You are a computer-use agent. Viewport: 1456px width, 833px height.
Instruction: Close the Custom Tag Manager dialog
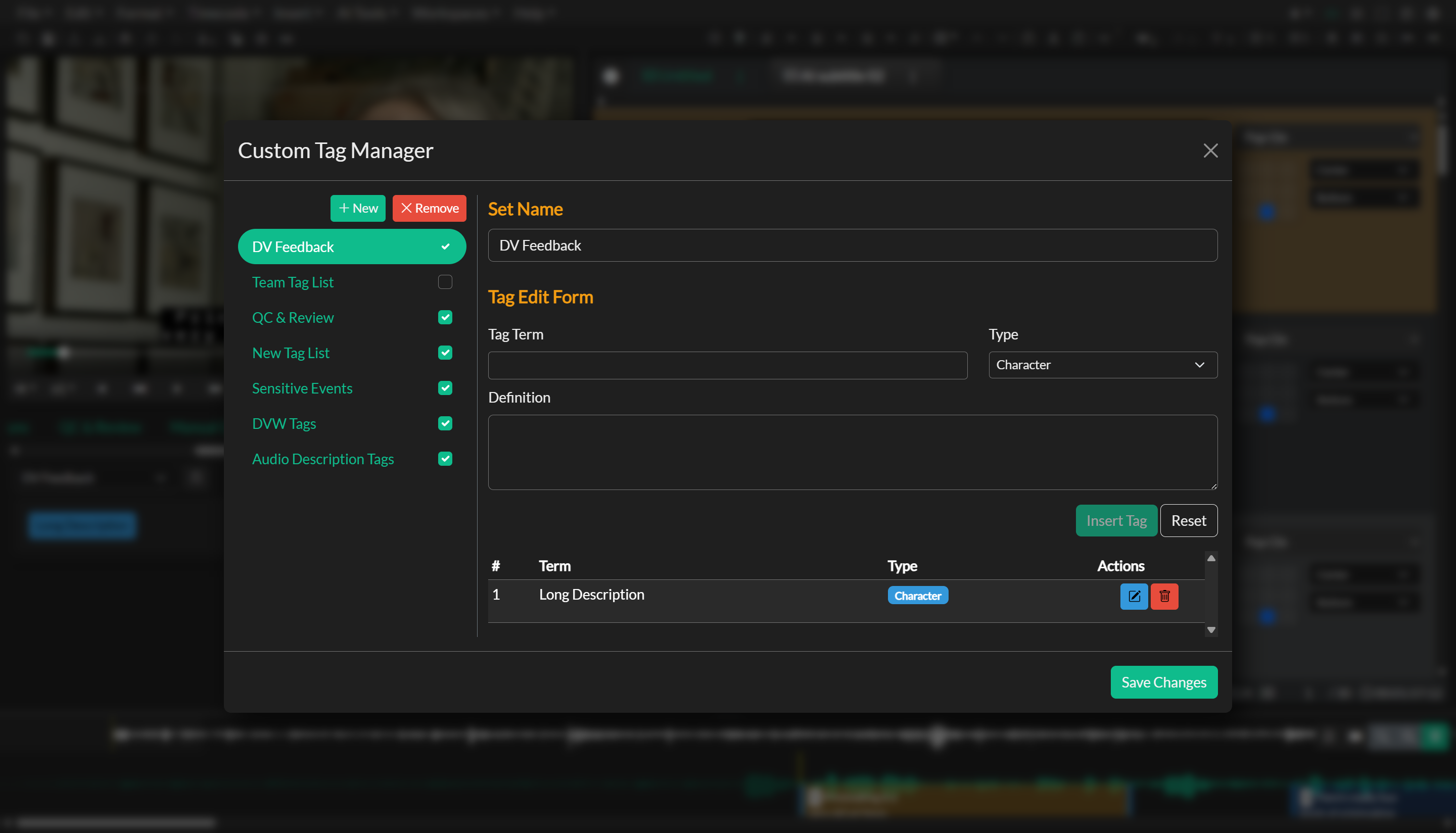click(1210, 151)
